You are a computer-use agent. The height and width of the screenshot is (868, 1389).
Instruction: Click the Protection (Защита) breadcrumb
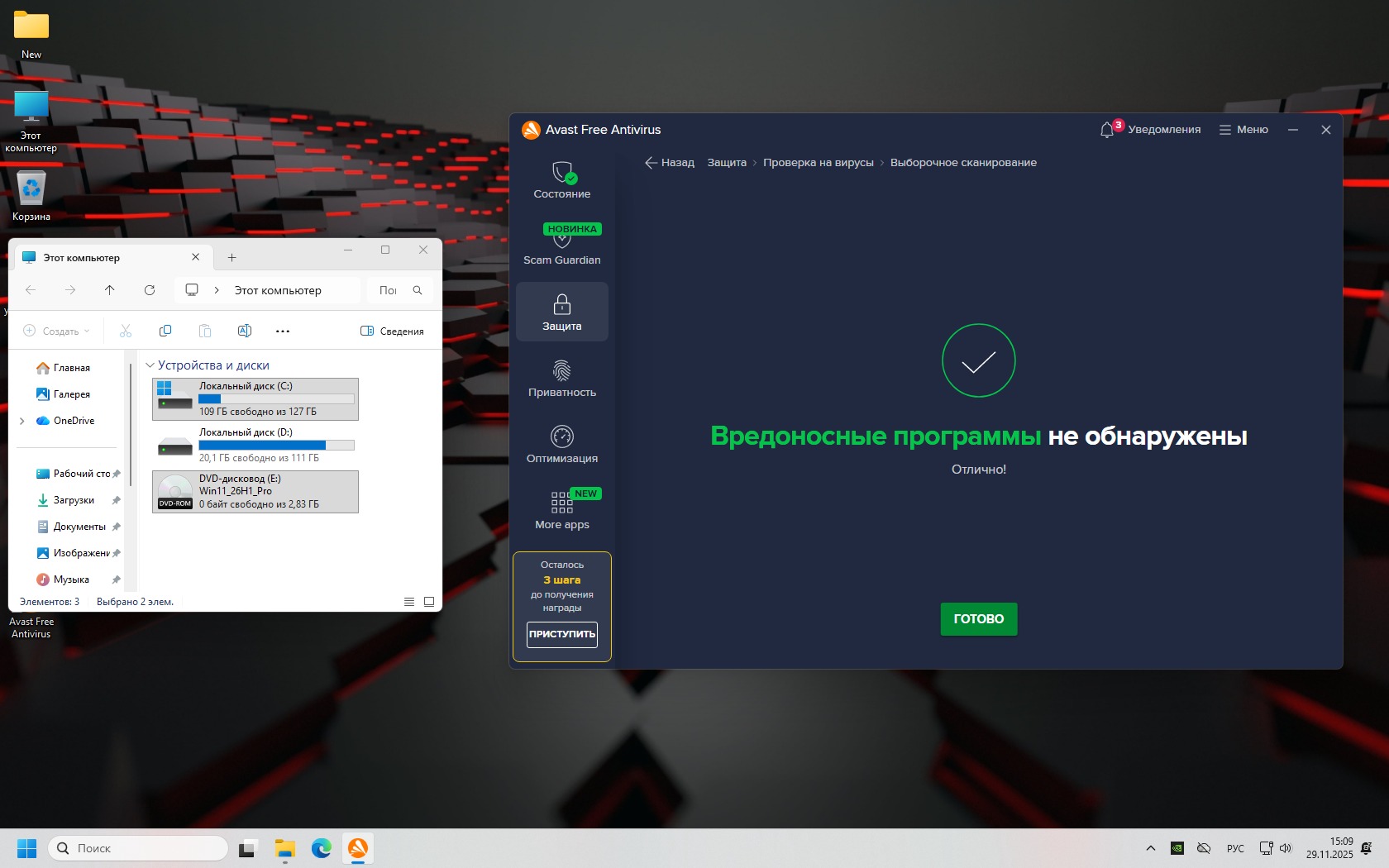(x=726, y=163)
